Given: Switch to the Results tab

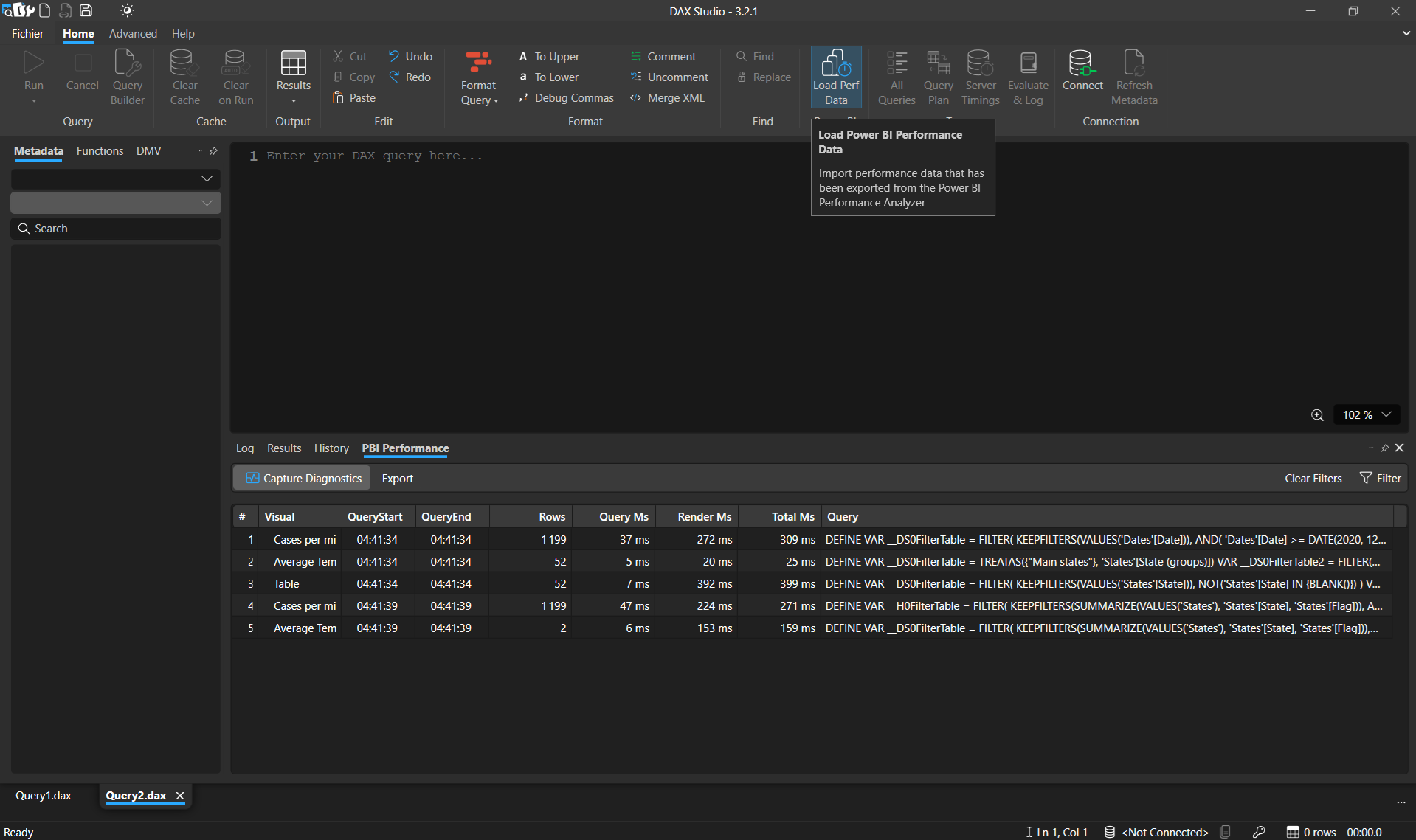Looking at the screenshot, I should pos(284,448).
